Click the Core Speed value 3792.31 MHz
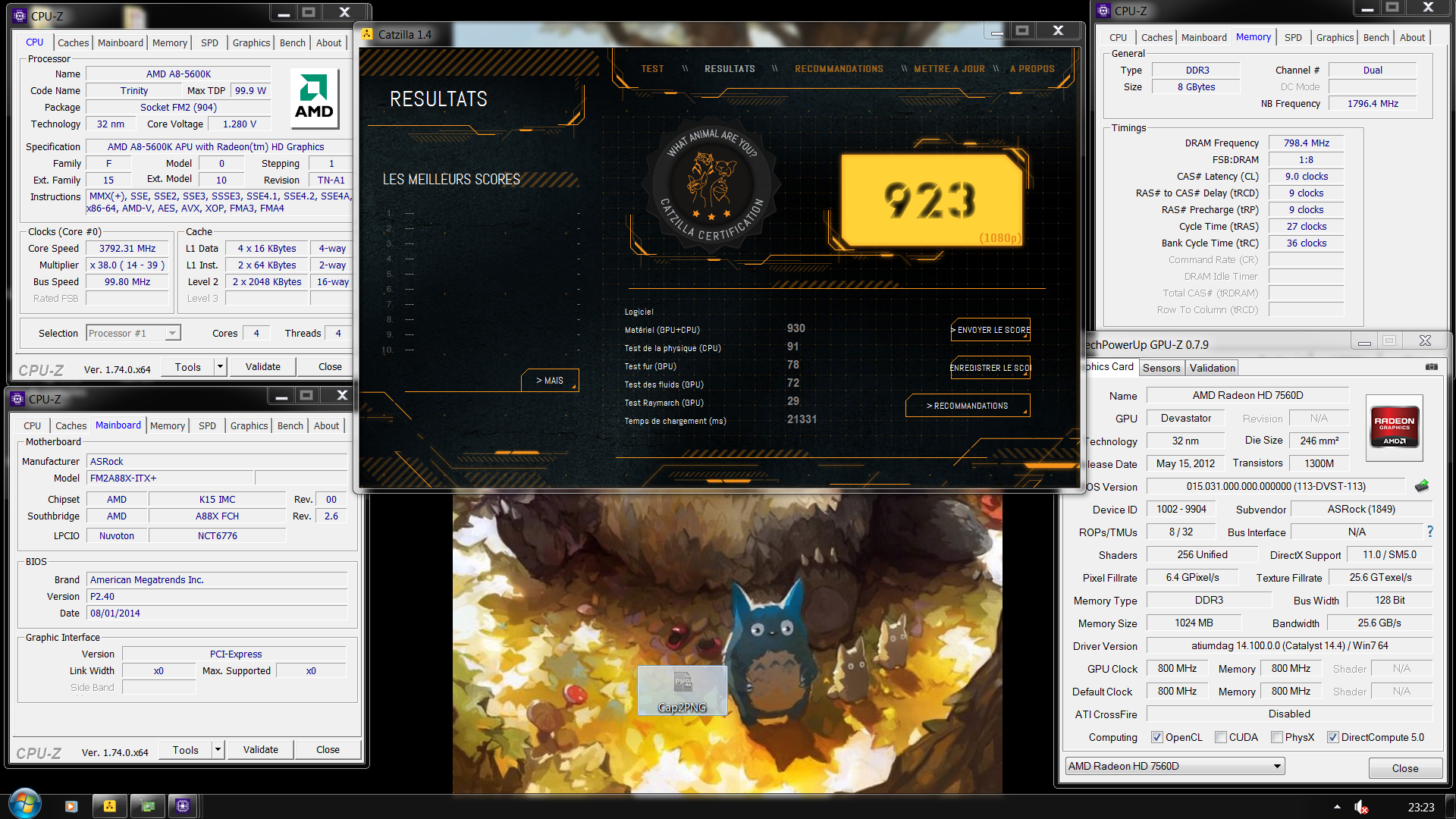The height and width of the screenshot is (819, 1456). coord(127,248)
